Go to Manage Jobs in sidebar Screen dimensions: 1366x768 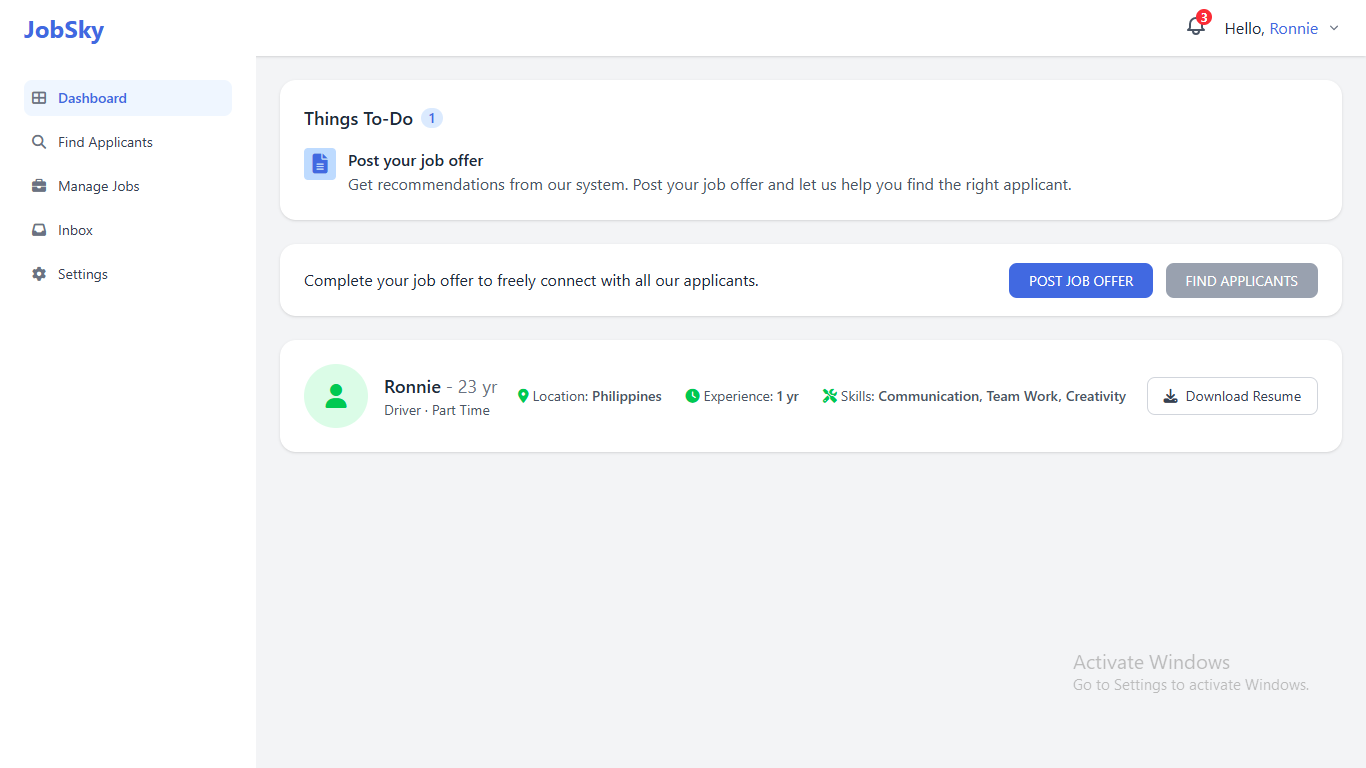[x=98, y=186]
